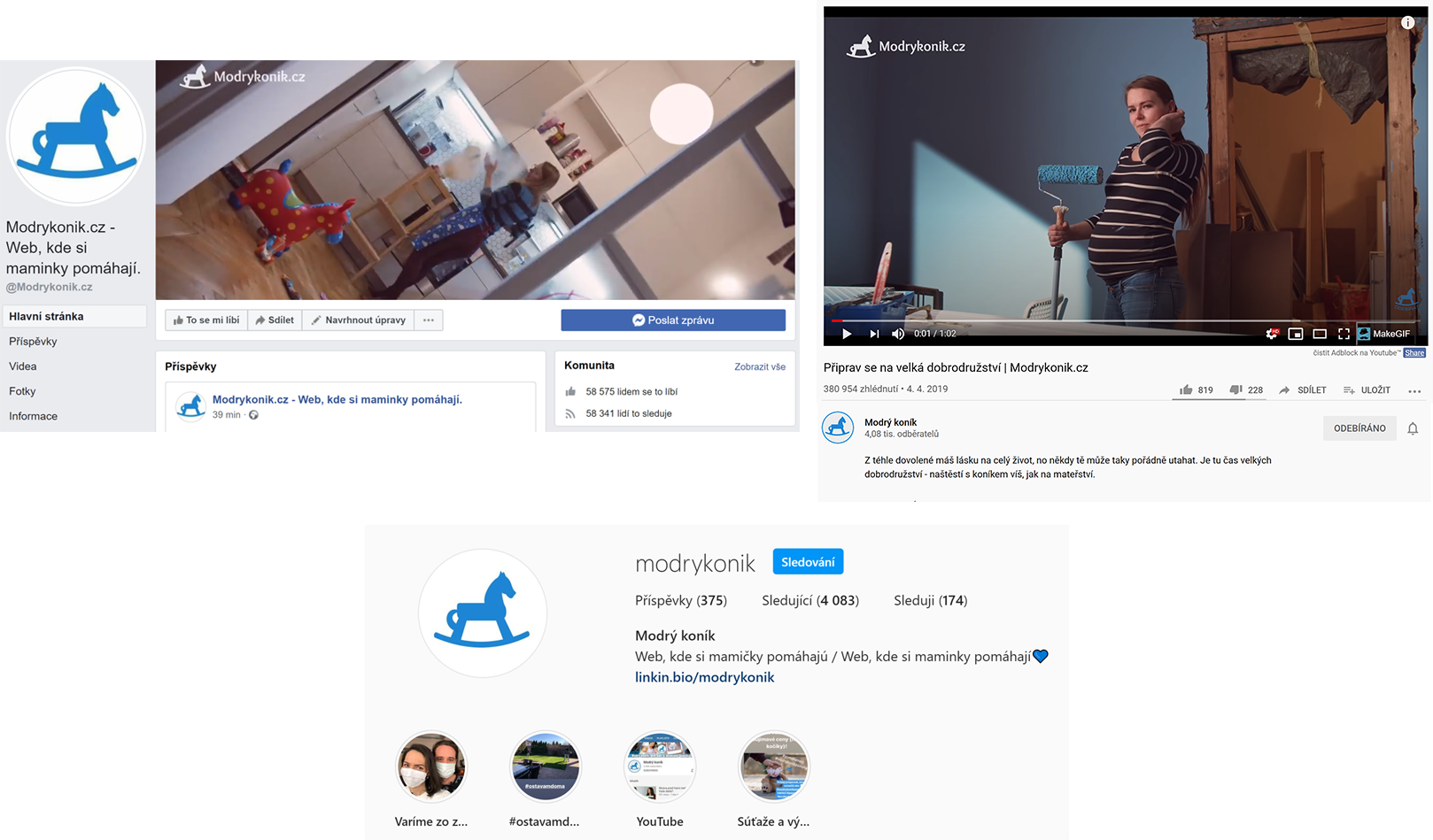Image resolution: width=1433 pixels, height=840 pixels.
Task: Click 58 575 lidem se to líbí
Action: [x=631, y=391]
